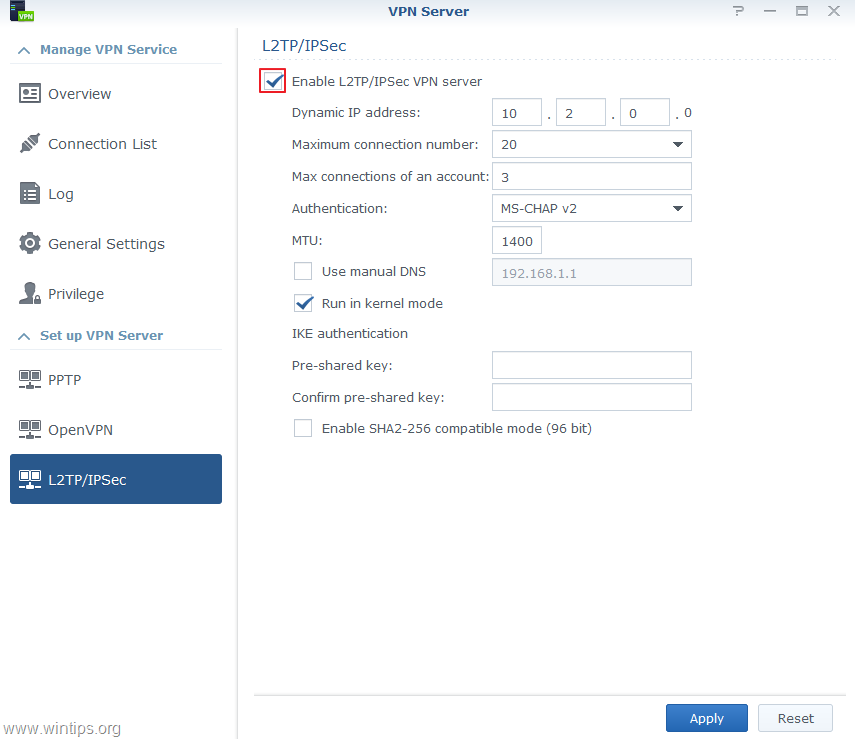Click the Privilege user-lock icon
The width and height of the screenshot is (855, 739).
(29, 293)
